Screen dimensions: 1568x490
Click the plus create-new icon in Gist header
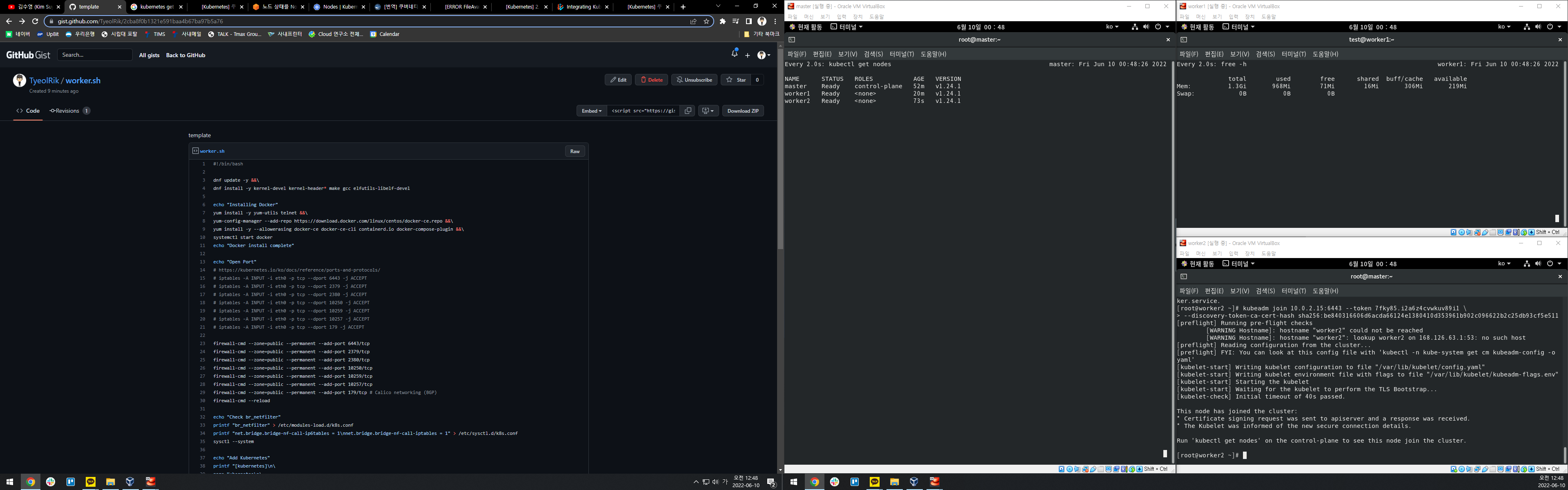click(748, 56)
